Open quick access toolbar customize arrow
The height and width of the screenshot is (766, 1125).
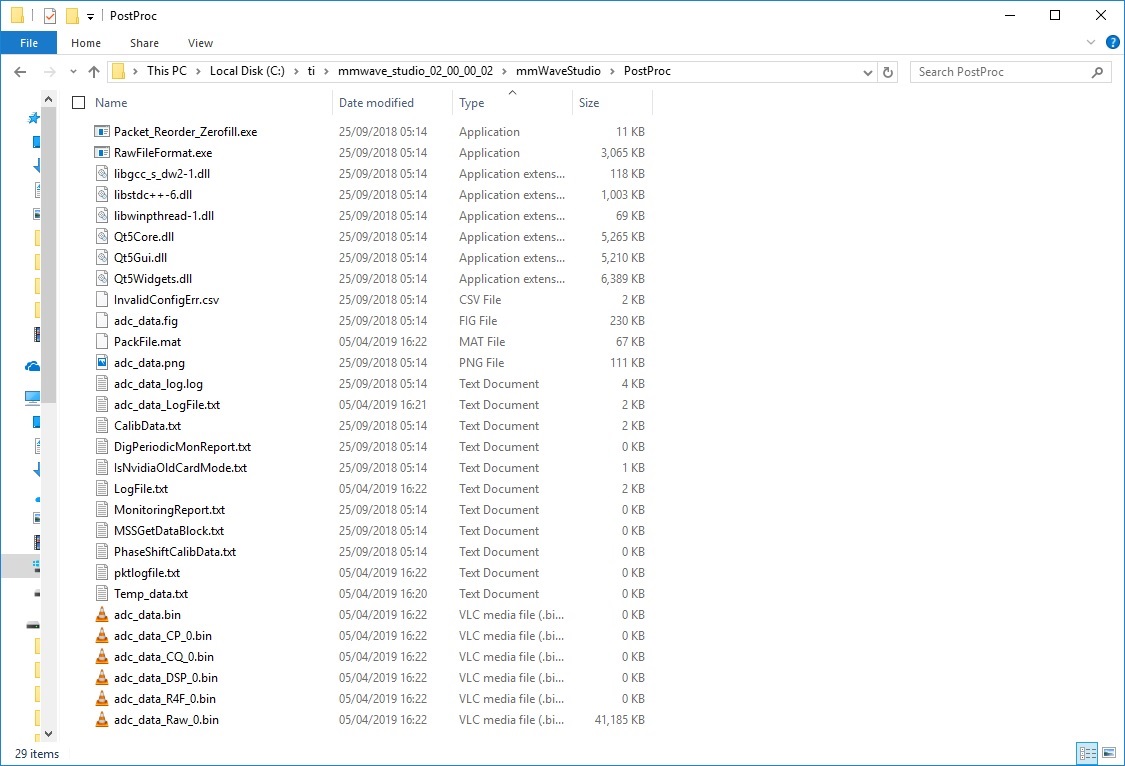coord(90,16)
